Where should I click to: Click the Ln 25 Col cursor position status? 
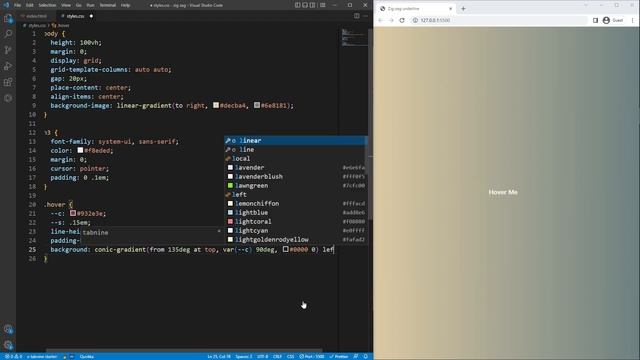219,356
